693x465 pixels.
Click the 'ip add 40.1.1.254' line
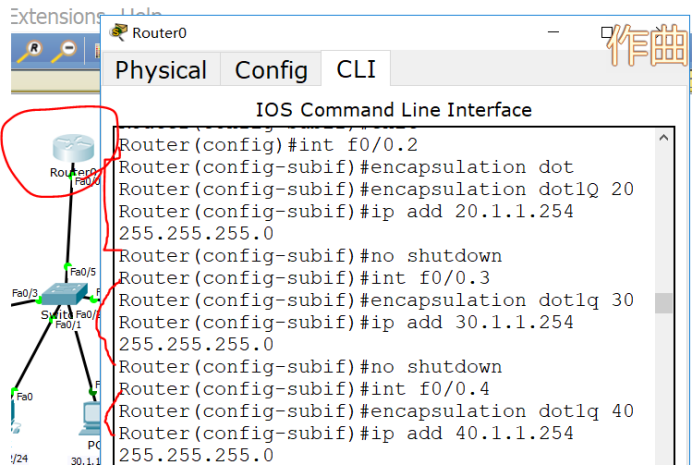pos(346,433)
